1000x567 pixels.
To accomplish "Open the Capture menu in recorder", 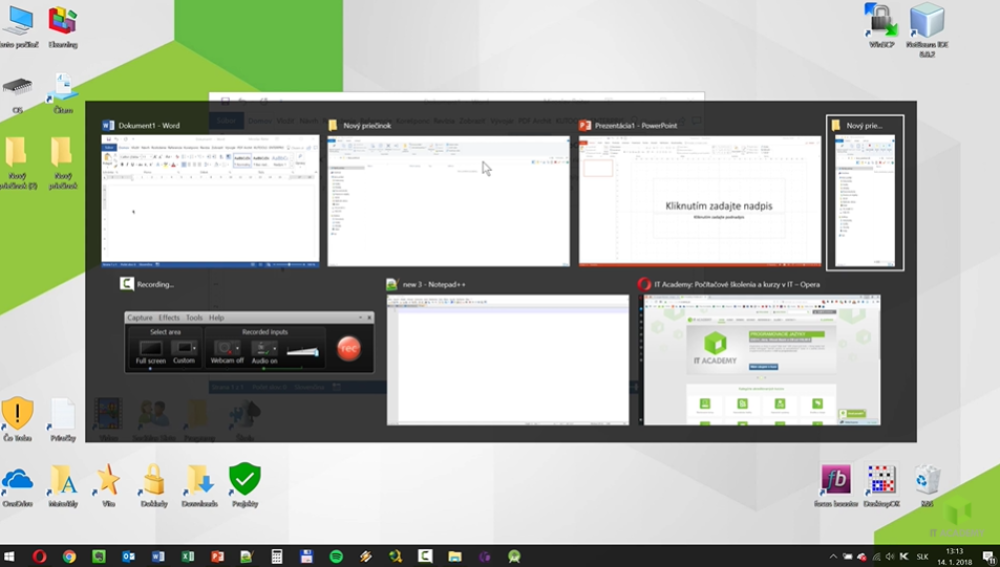I will point(139,318).
